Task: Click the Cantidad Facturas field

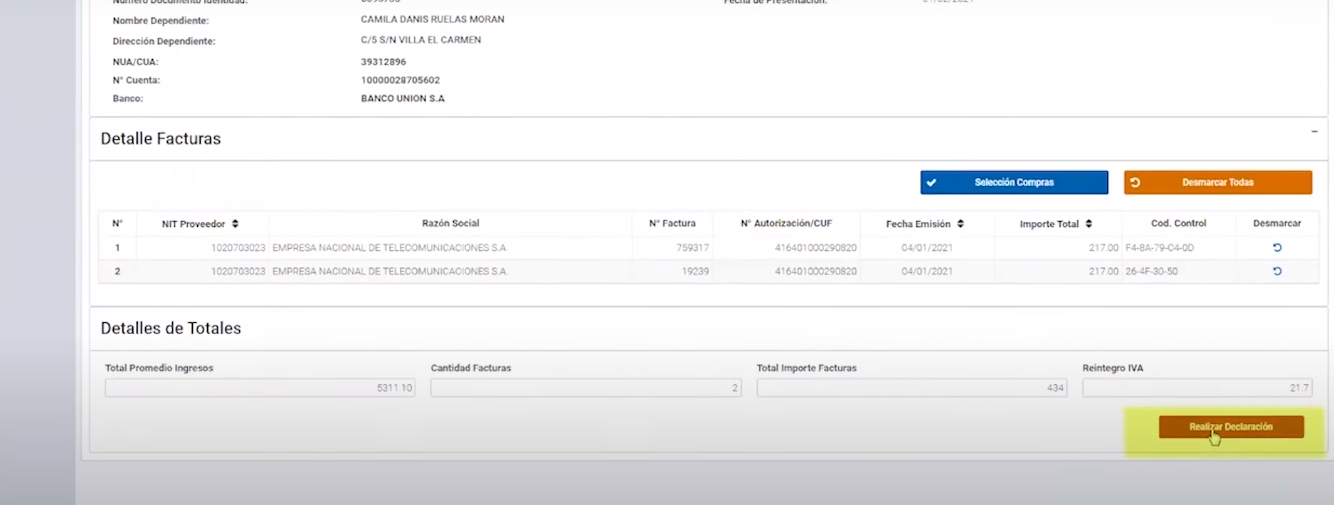Action: pos(585,388)
